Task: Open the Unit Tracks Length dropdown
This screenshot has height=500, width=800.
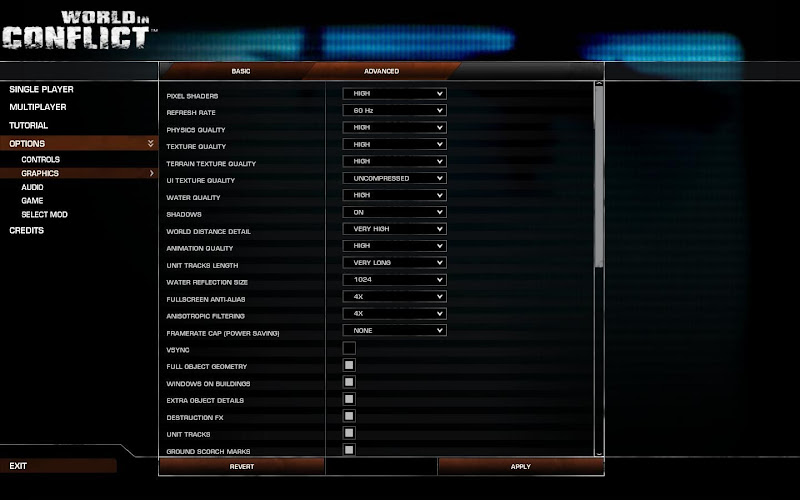Action: click(x=394, y=263)
